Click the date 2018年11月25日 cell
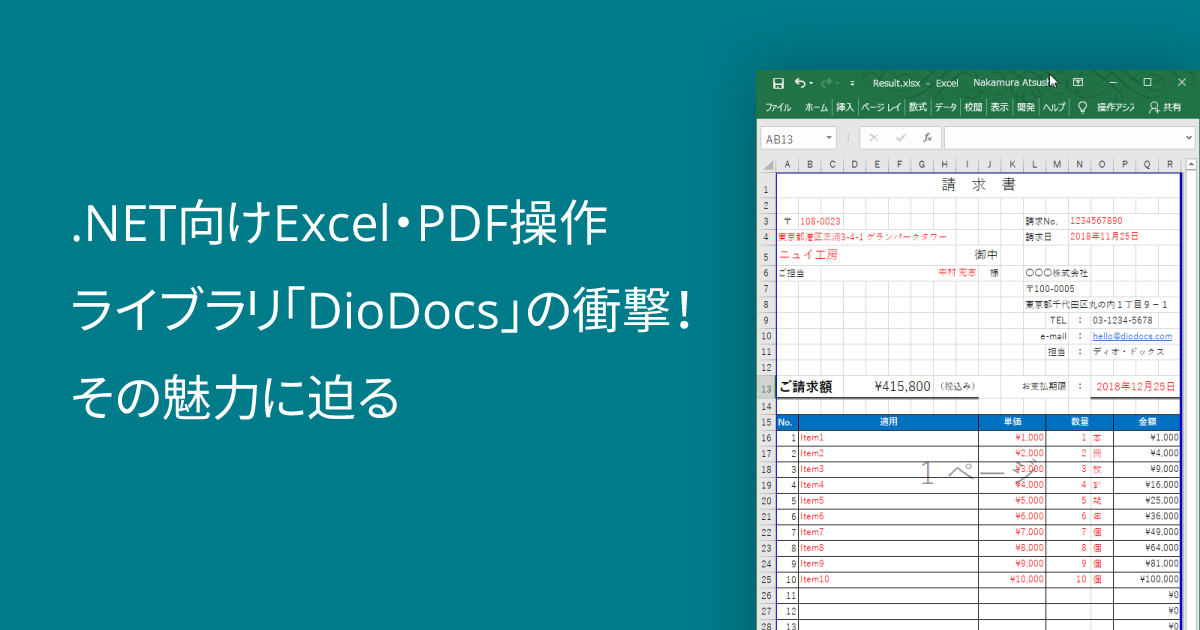This screenshot has height=630, width=1200. pyautogui.click(x=1105, y=236)
